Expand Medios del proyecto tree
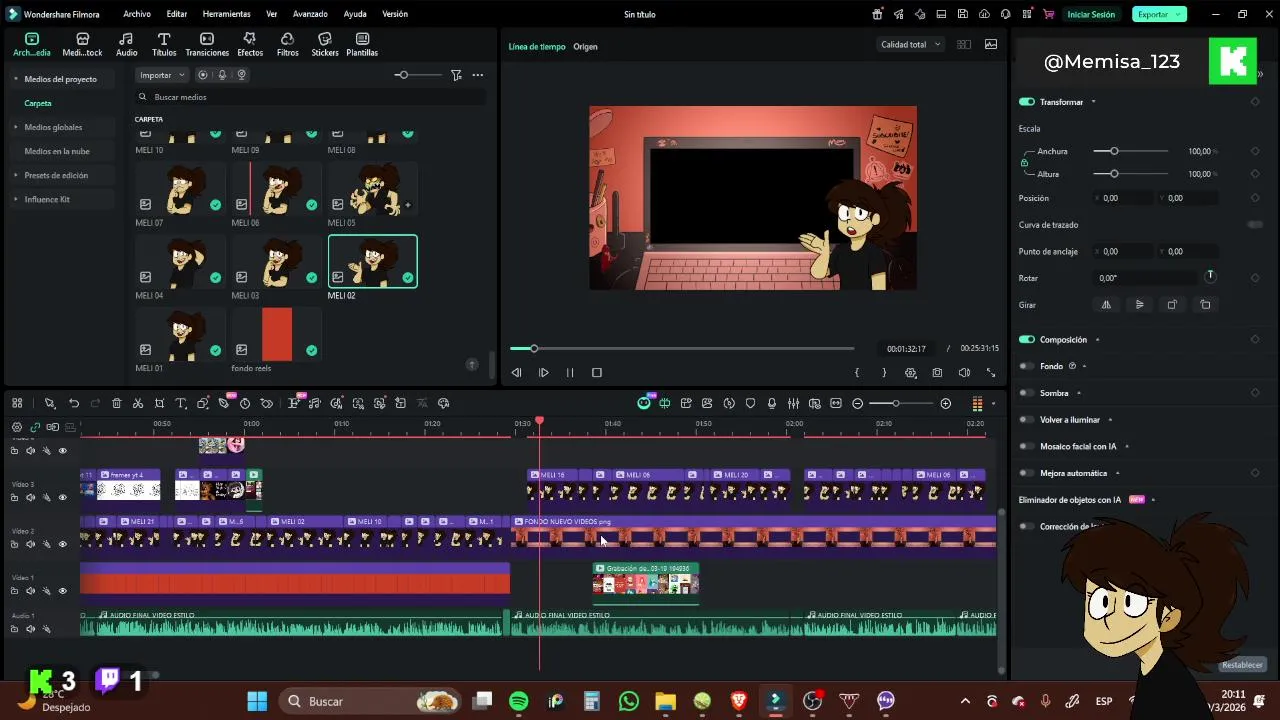Image resolution: width=1280 pixels, height=720 pixels. coord(15,79)
